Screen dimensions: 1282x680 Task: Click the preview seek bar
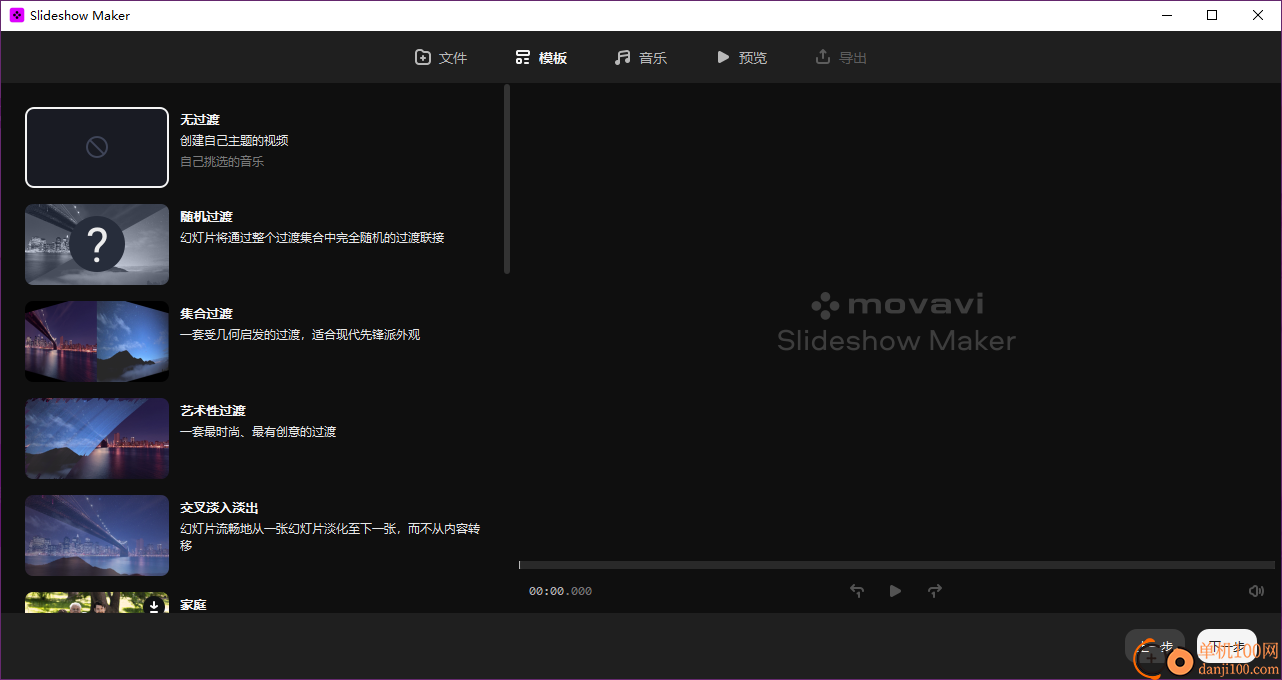[897, 565]
